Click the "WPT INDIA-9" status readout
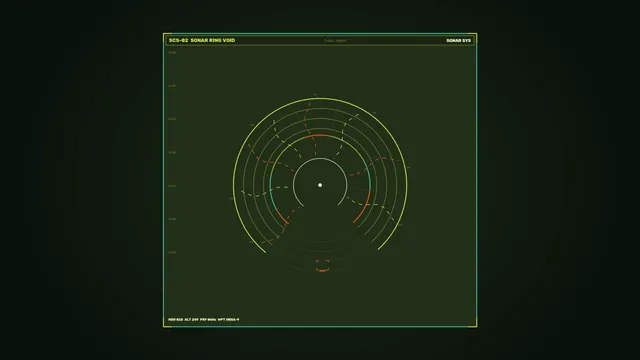The image size is (640, 360). click(x=228, y=320)
